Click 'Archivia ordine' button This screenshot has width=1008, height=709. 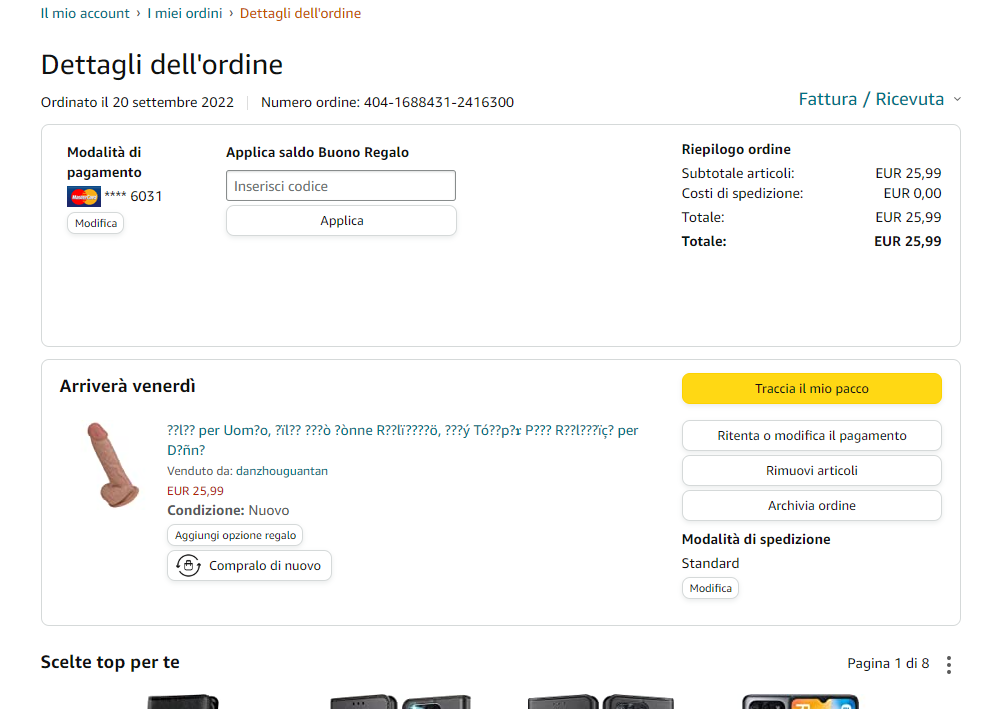click(x=812, y=505)
